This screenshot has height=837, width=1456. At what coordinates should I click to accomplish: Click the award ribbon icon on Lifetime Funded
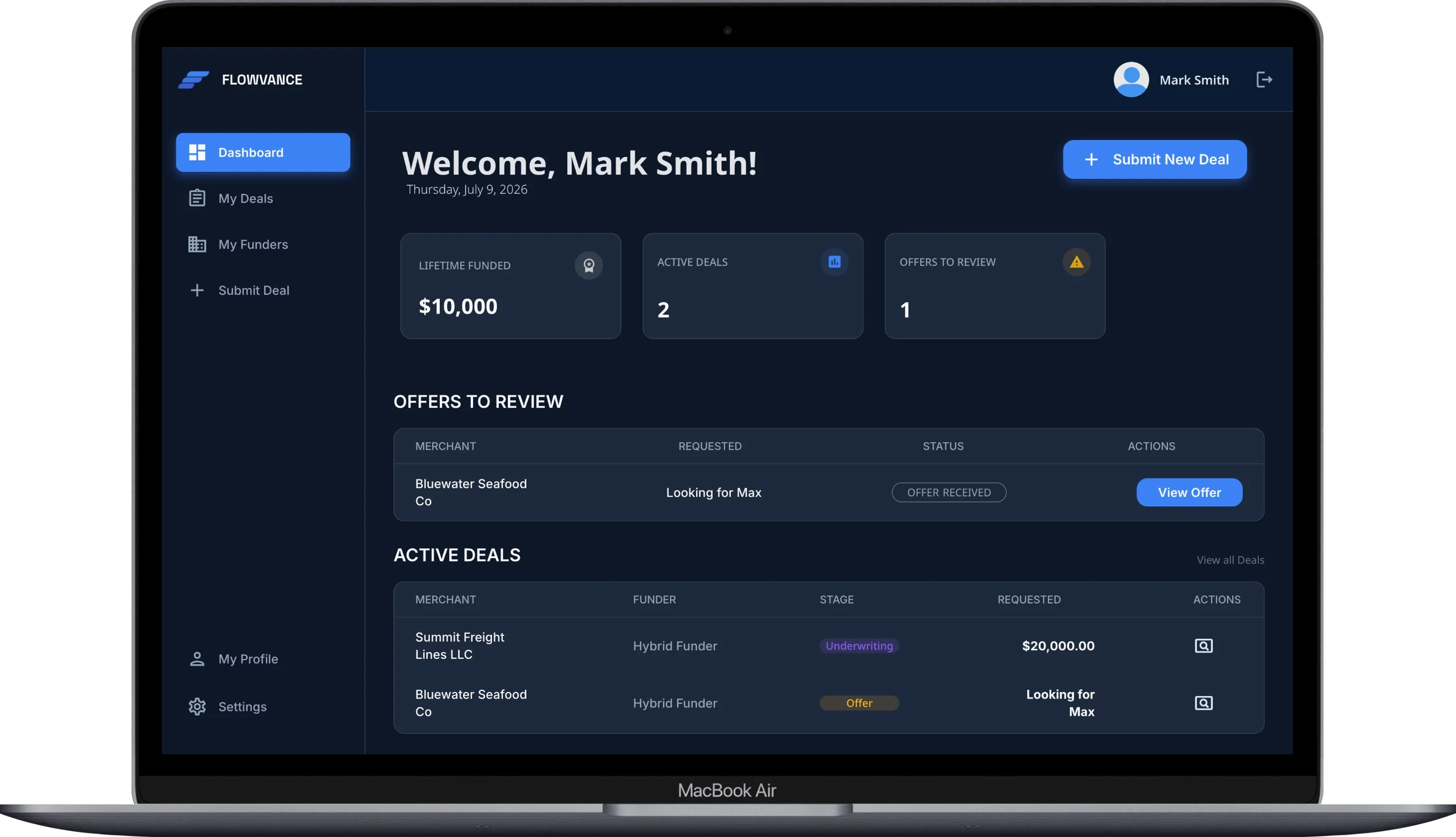point(588,265)
